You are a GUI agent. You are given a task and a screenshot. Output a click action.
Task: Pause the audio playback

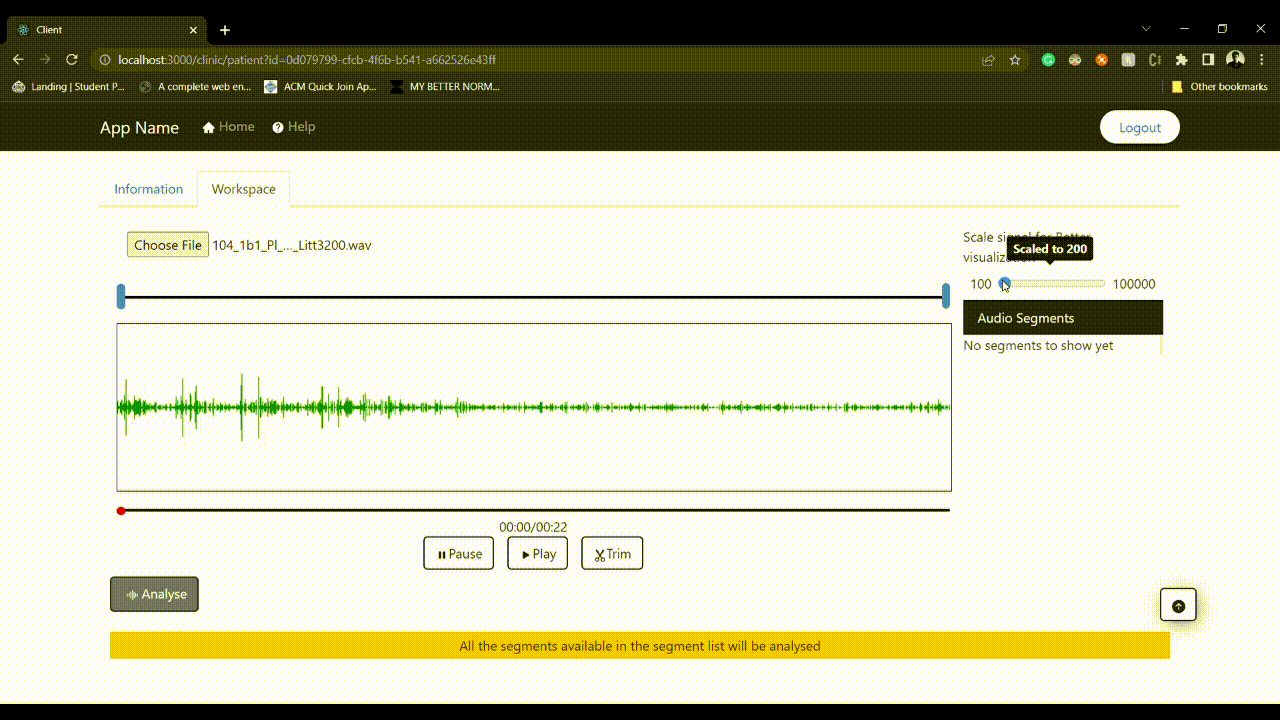pos(458,554)
